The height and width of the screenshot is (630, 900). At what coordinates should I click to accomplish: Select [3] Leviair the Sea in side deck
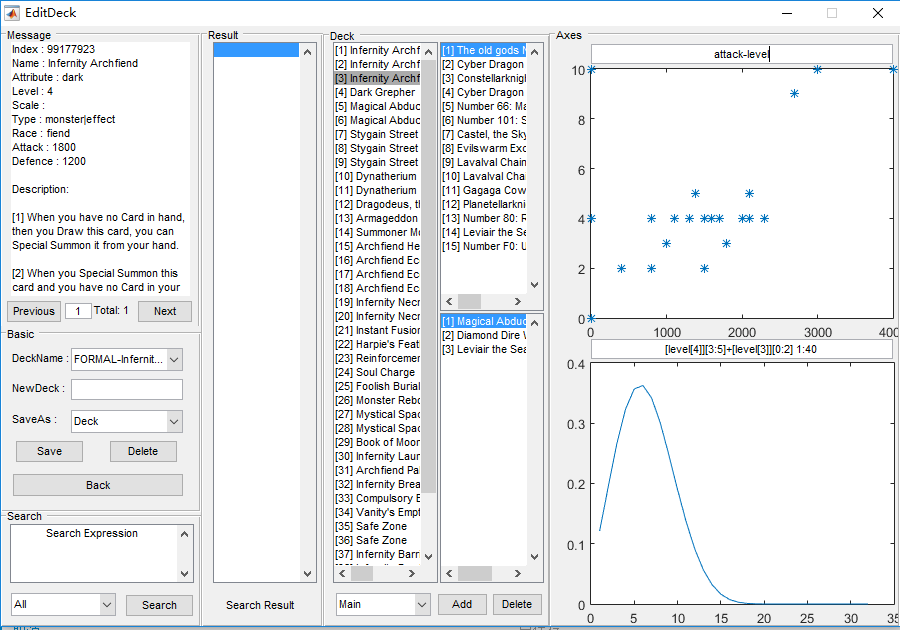coord(484,349)
